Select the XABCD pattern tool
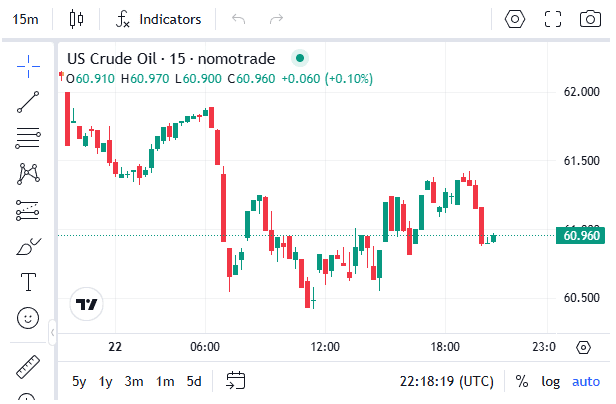The height and width of the screenshot is (404, 616). click(x=28, y=174)
